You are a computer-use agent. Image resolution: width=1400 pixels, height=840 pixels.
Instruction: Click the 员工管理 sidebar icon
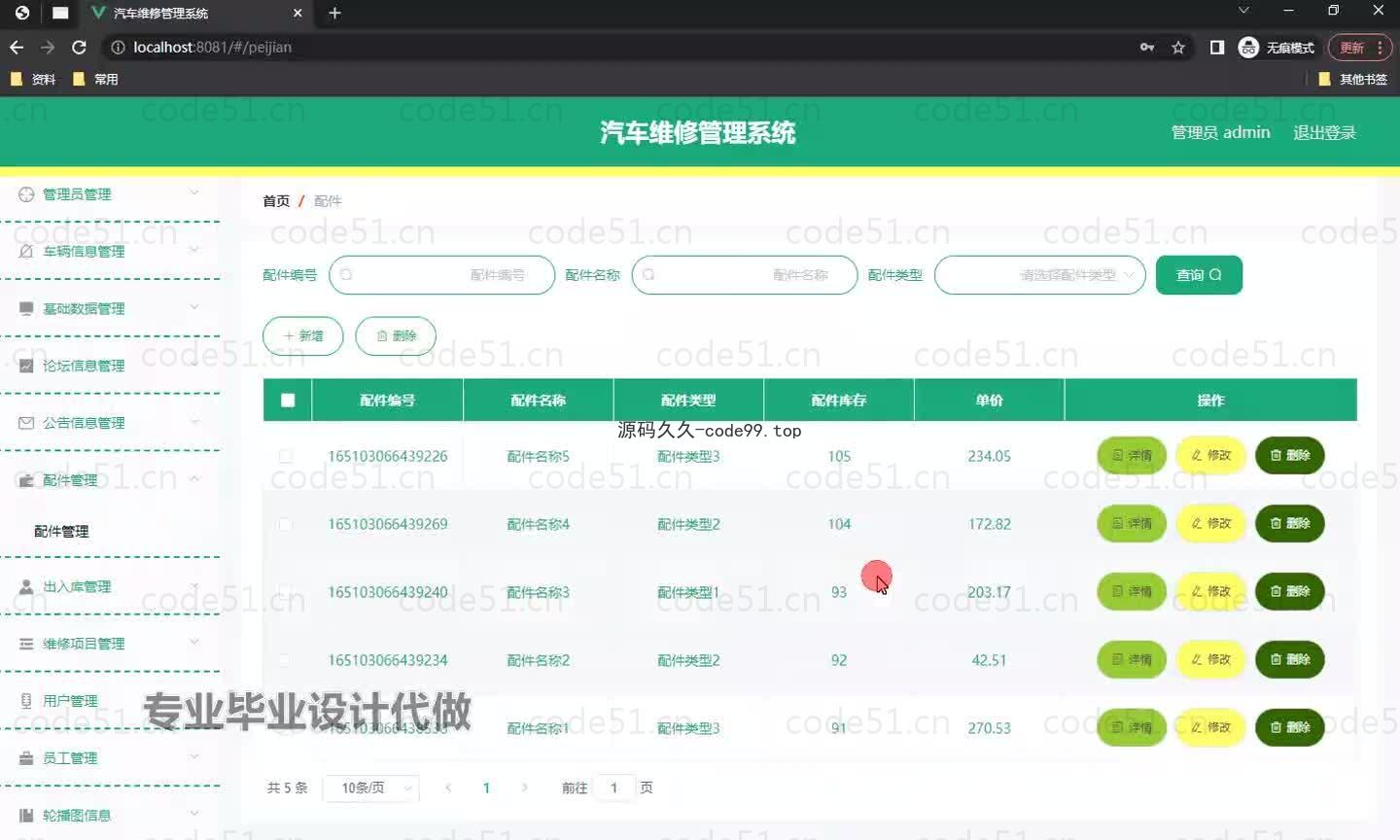[26, 757]
